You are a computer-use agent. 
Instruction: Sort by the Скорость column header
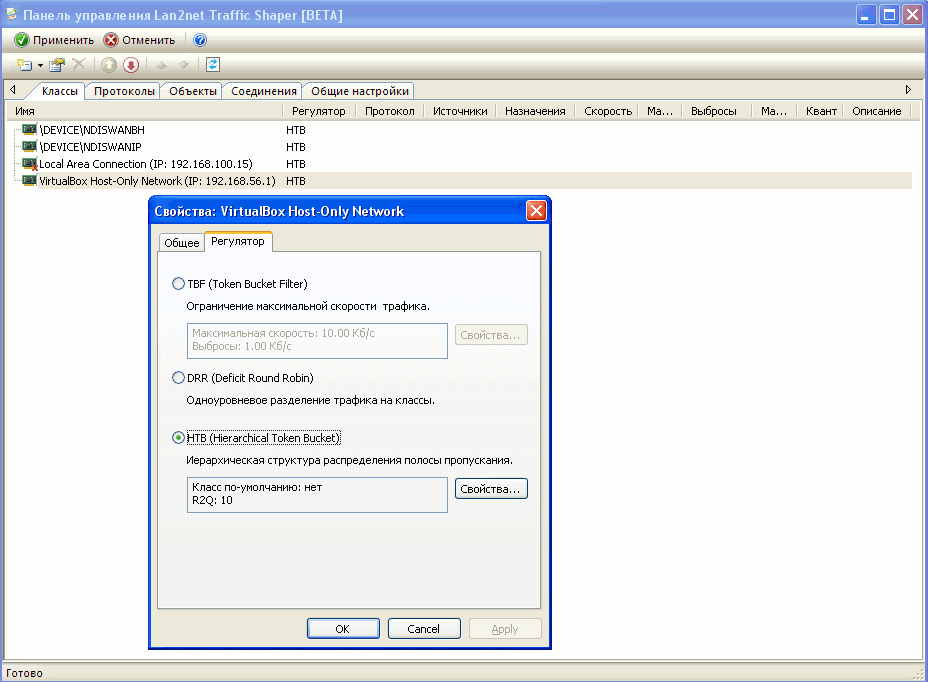[607, 111]
